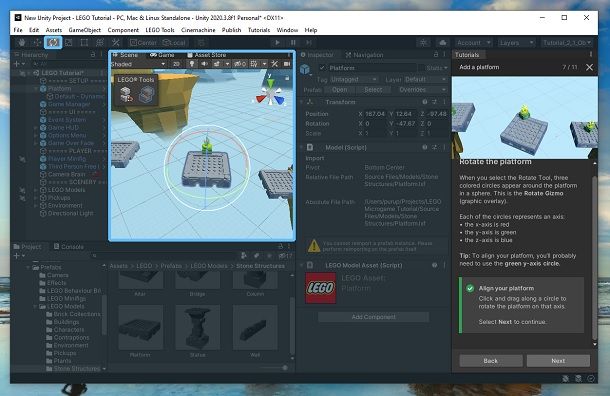Open the Cloud services icon
Image resolution: width=610 pixels, height=396 pixels.
click(443, 42)
